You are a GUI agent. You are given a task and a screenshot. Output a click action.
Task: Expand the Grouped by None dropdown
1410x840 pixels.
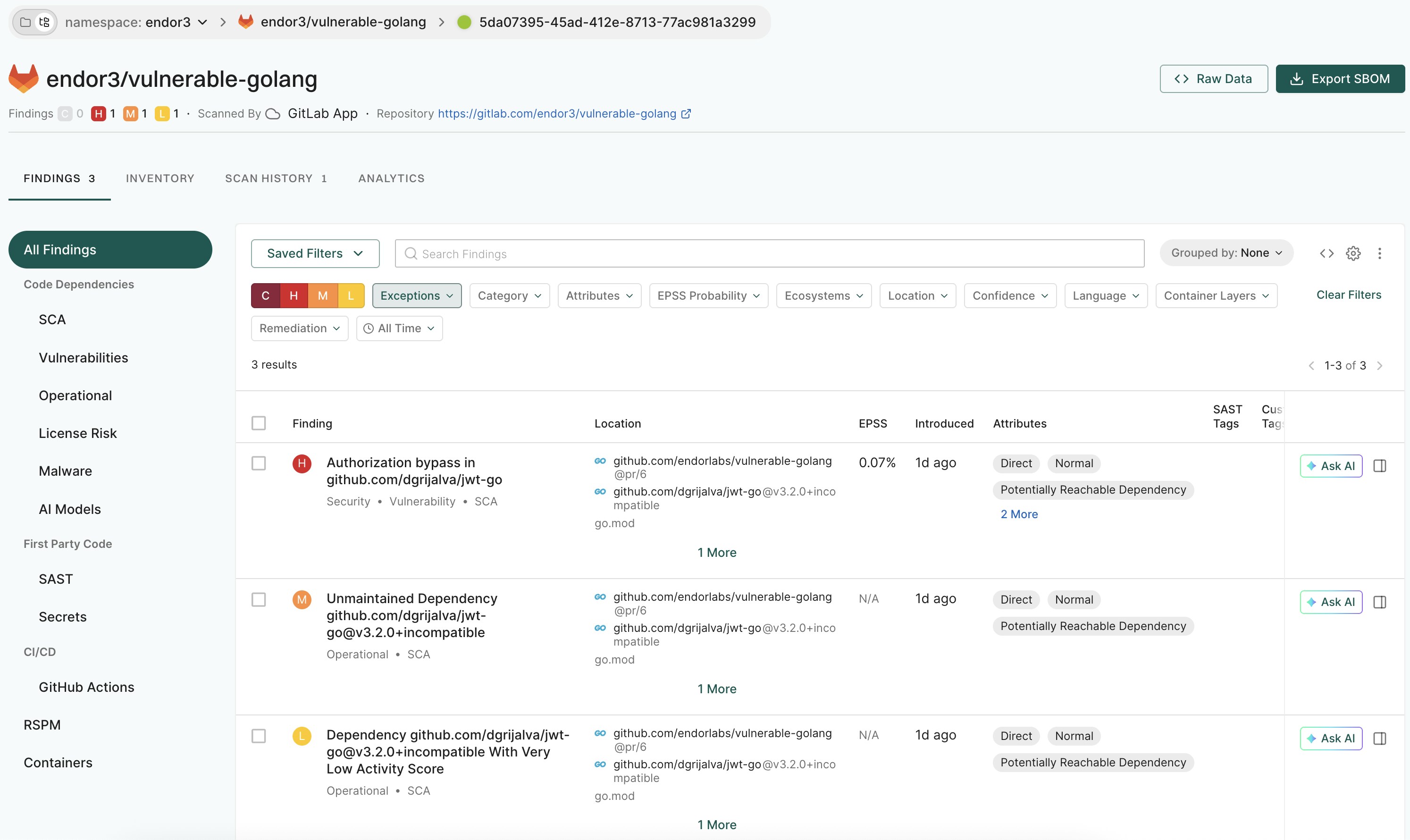[1226, 253]
